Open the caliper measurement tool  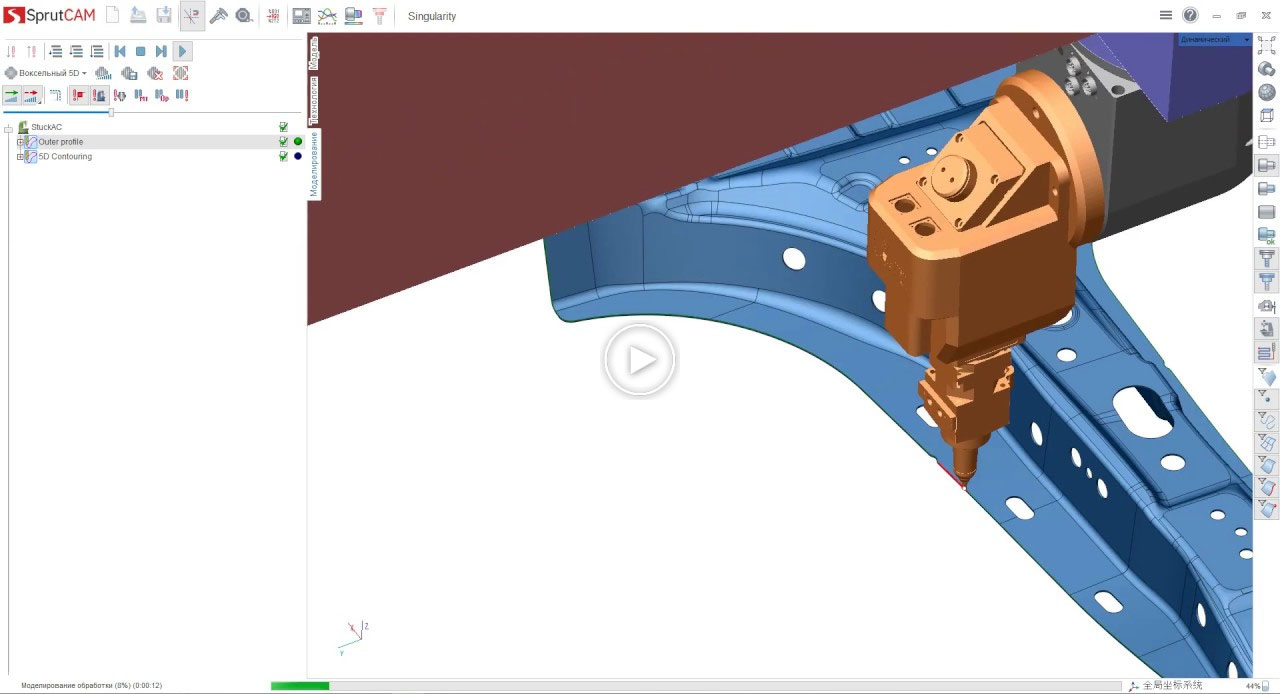click(217, 15)
